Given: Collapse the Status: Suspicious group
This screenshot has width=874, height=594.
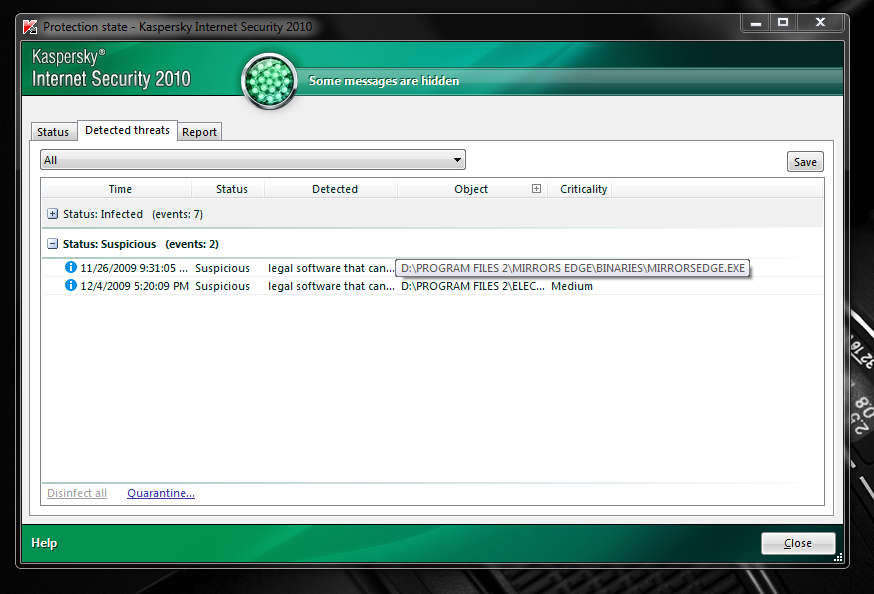Looking at the screenshot, I should pyautogui.click(x=52, y=244).
